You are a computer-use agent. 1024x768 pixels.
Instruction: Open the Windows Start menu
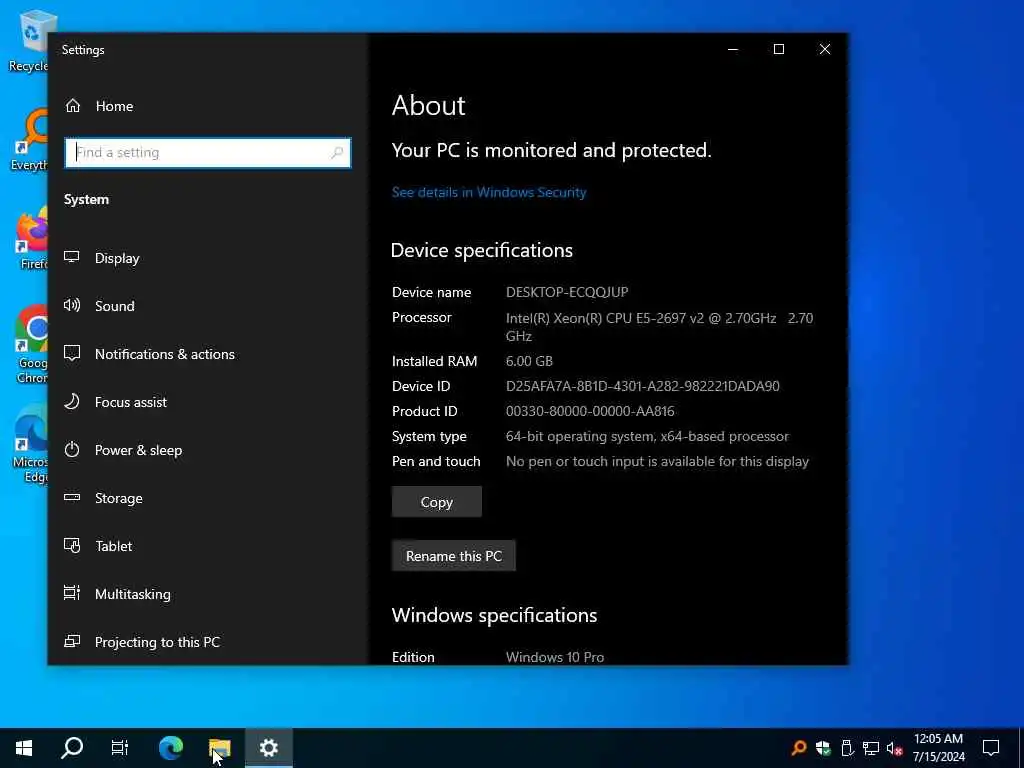click(x=24, y=748)
